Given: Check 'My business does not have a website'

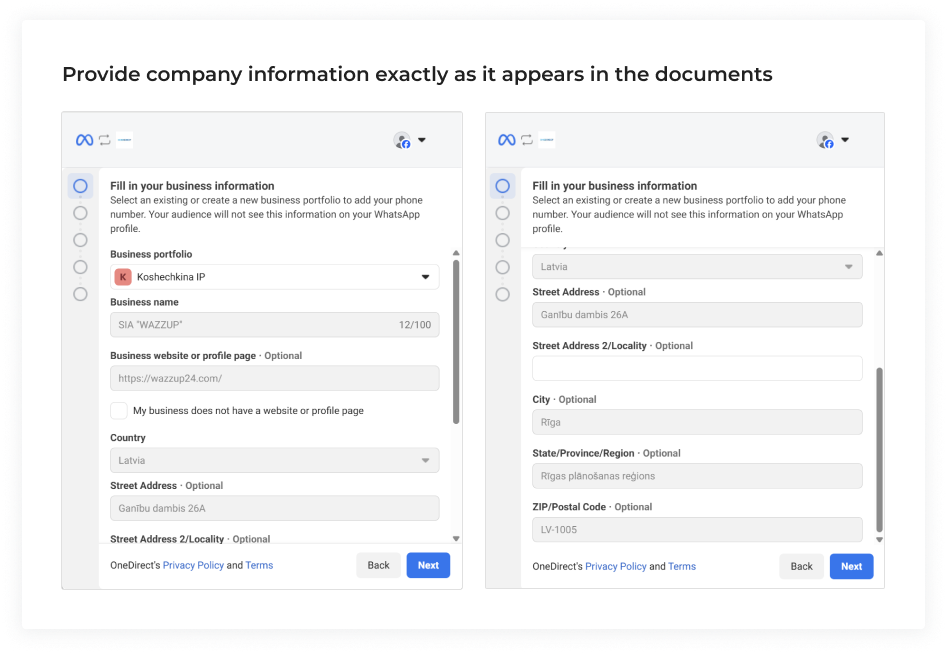Looking at the screenshot, I should pos(119,411).
